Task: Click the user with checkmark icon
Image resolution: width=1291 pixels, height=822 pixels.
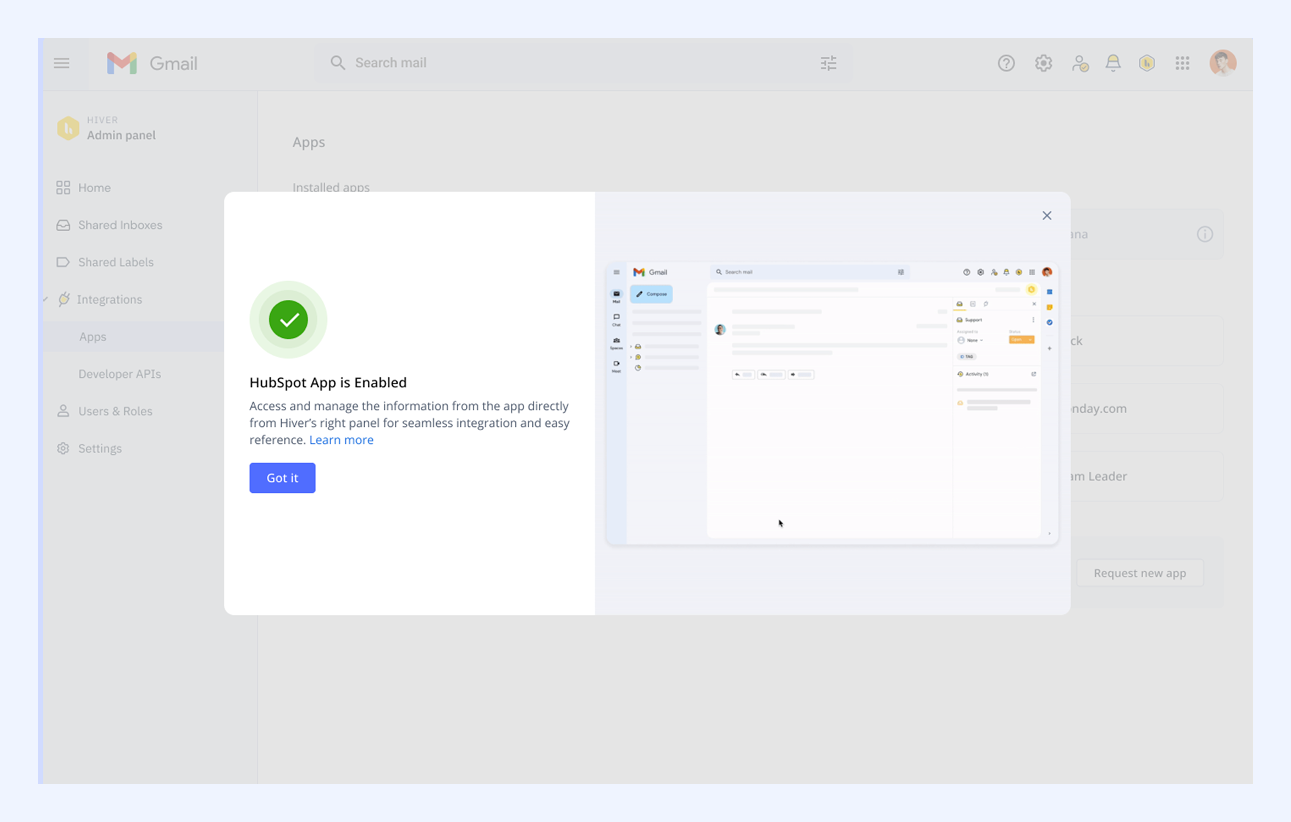Action: point(1080,63)
